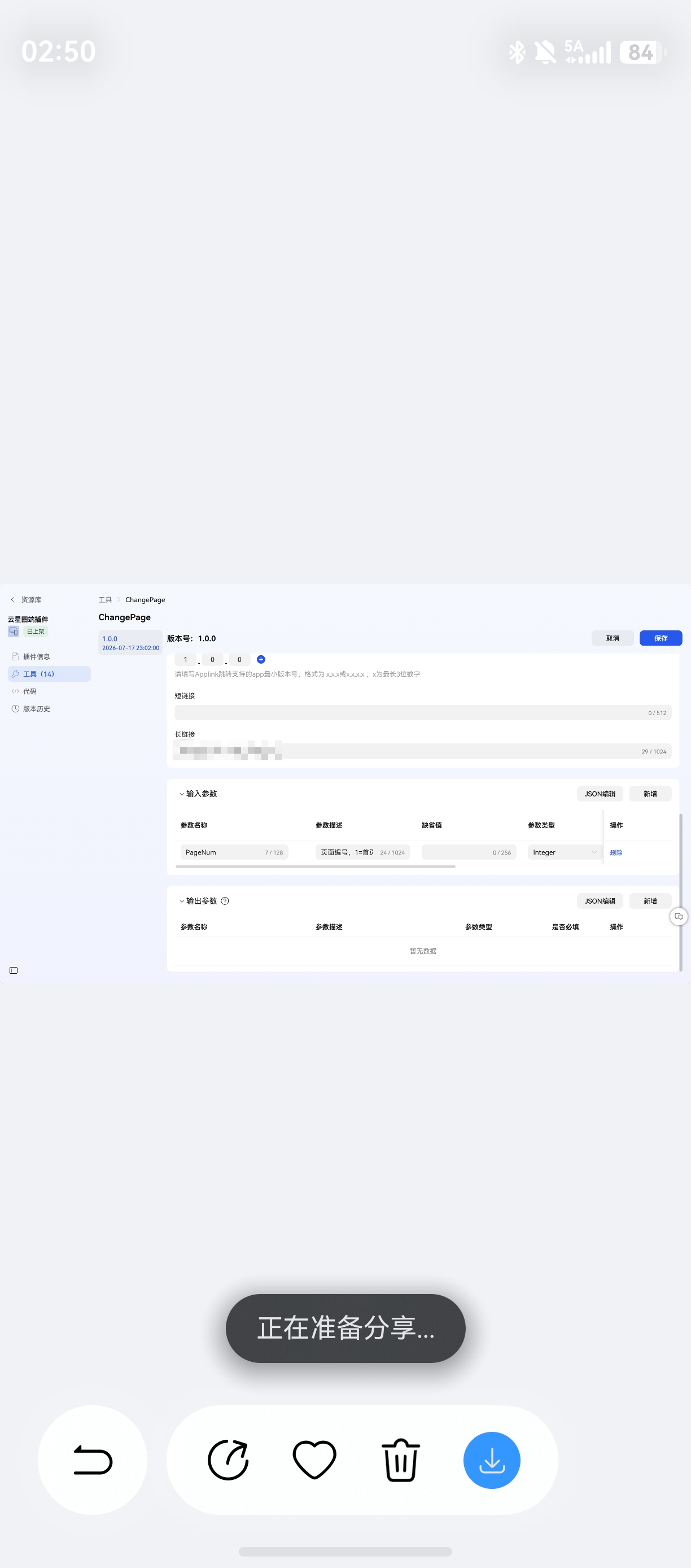
Task: Click the plugin device icon under 云星图端插件
Action: 14,631
